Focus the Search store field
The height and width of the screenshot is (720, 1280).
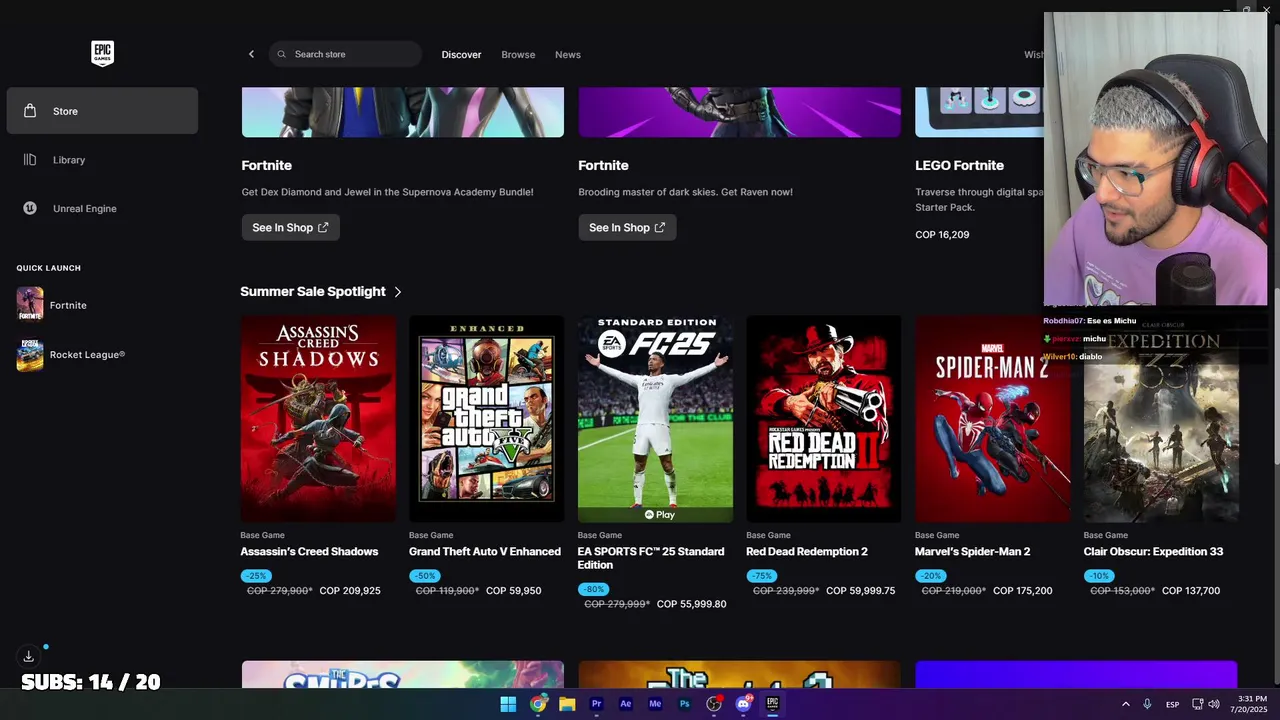(x=345, y=54)
